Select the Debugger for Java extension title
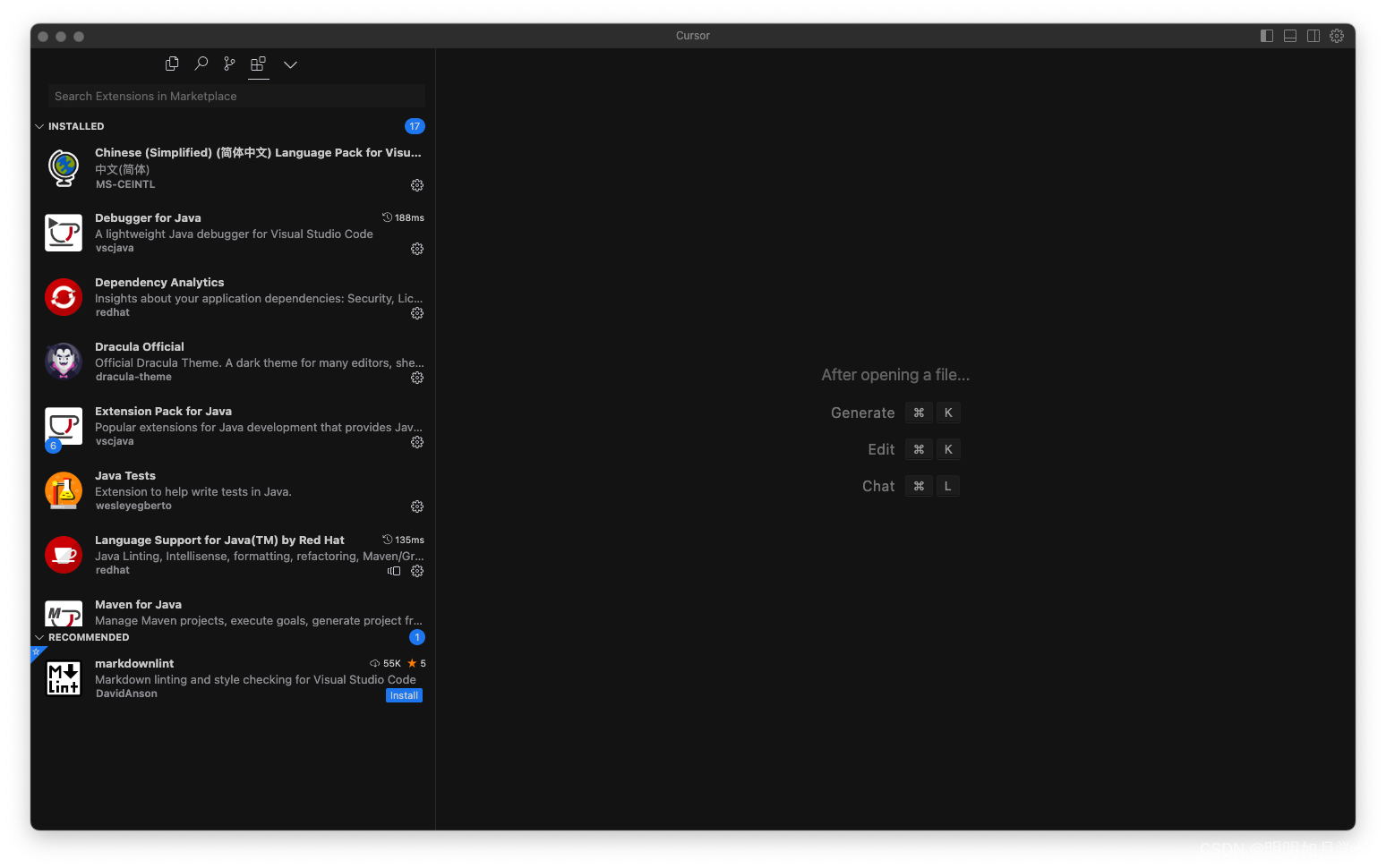1386x868 pixels. 148,217
